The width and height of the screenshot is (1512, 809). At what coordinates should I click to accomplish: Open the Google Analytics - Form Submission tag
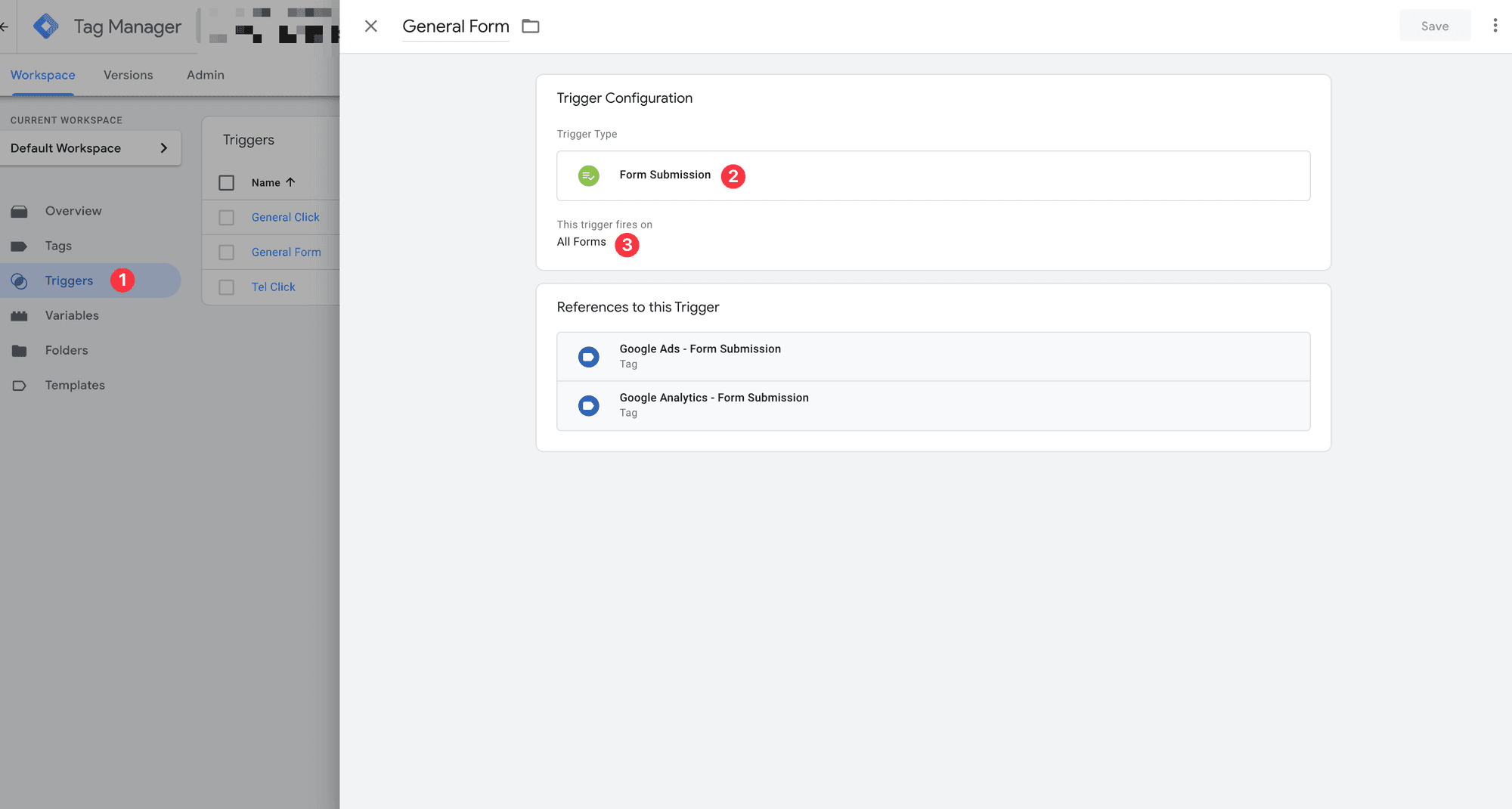click(x=933, y=406)
